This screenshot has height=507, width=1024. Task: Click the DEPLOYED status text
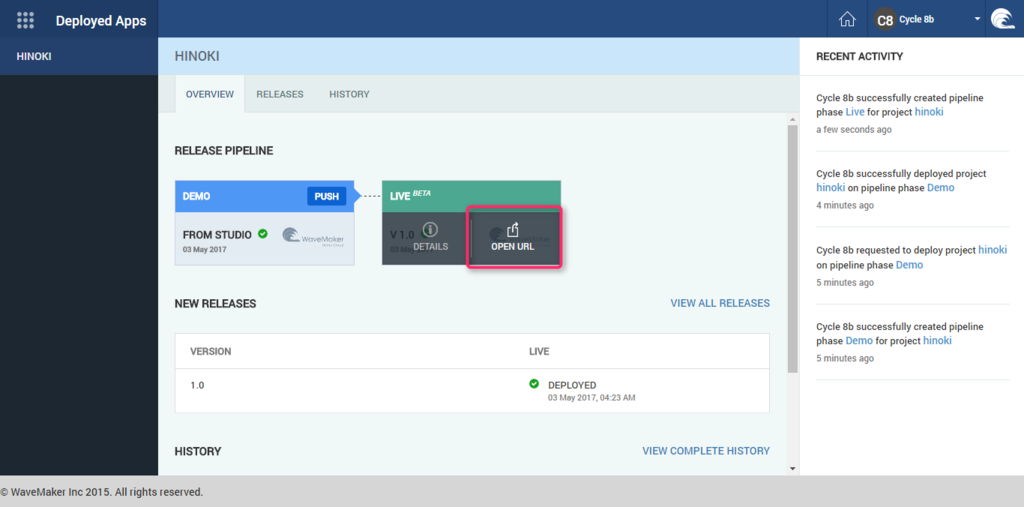tap(572, 385)
